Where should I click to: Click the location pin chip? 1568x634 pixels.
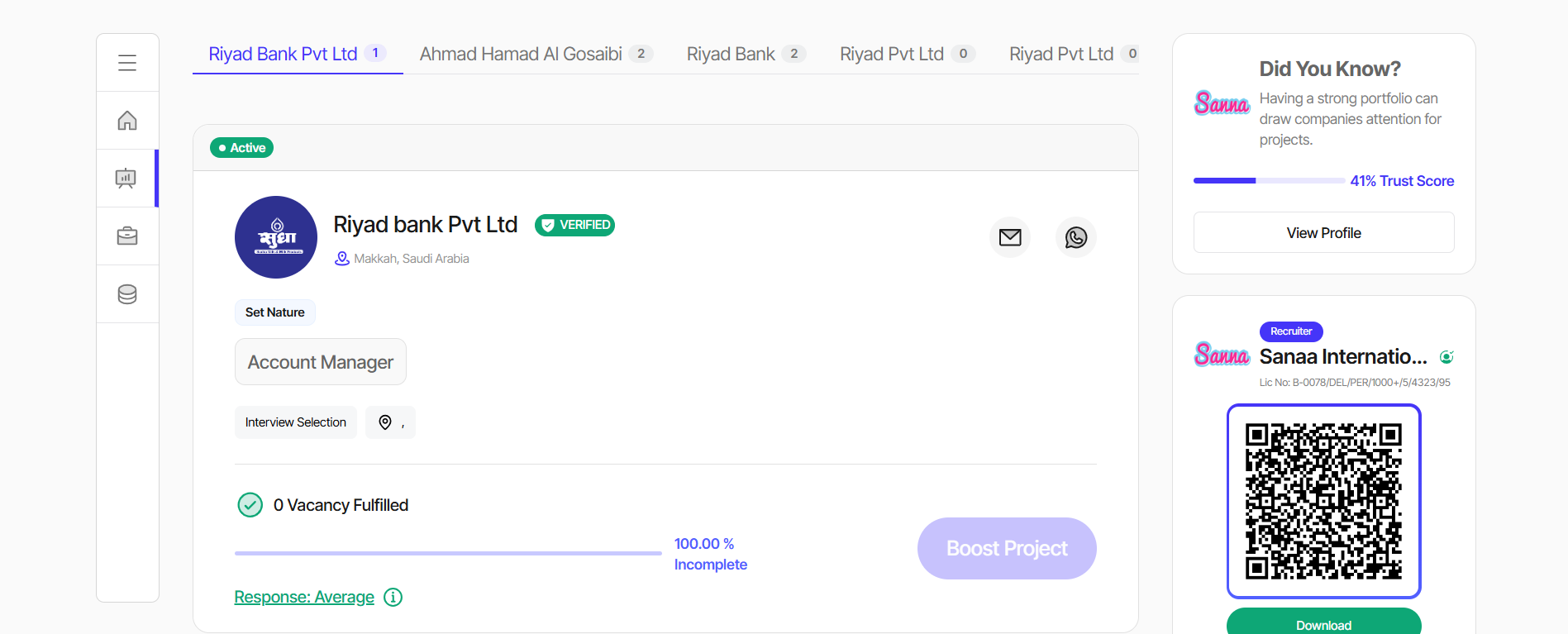point(390,422)
